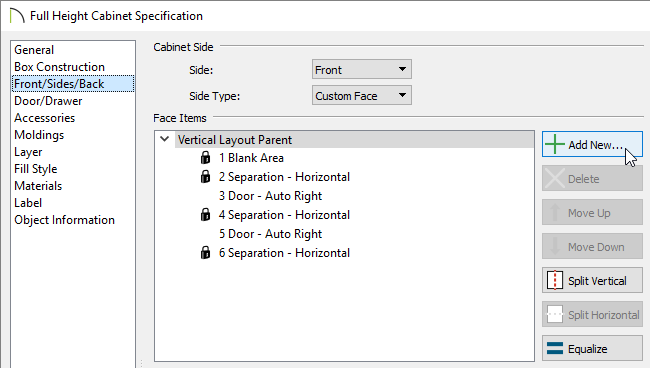Switch to the Door/Drawer panel

click(48, 101)
